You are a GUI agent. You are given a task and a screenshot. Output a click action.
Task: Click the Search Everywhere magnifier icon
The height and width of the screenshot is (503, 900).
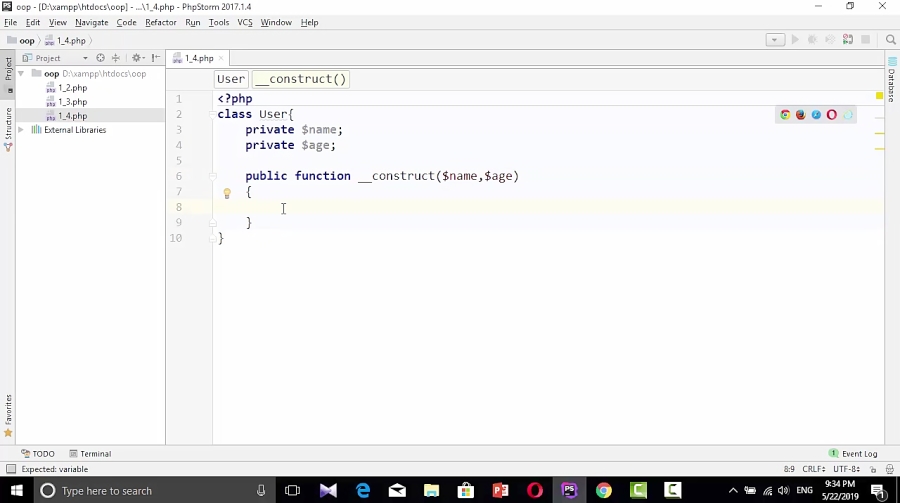click(890, 40)
